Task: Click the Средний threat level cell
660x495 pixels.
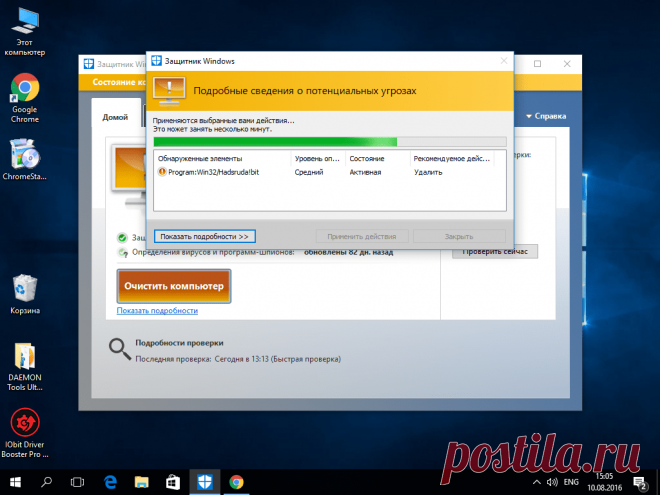Action: click(309, 172)
